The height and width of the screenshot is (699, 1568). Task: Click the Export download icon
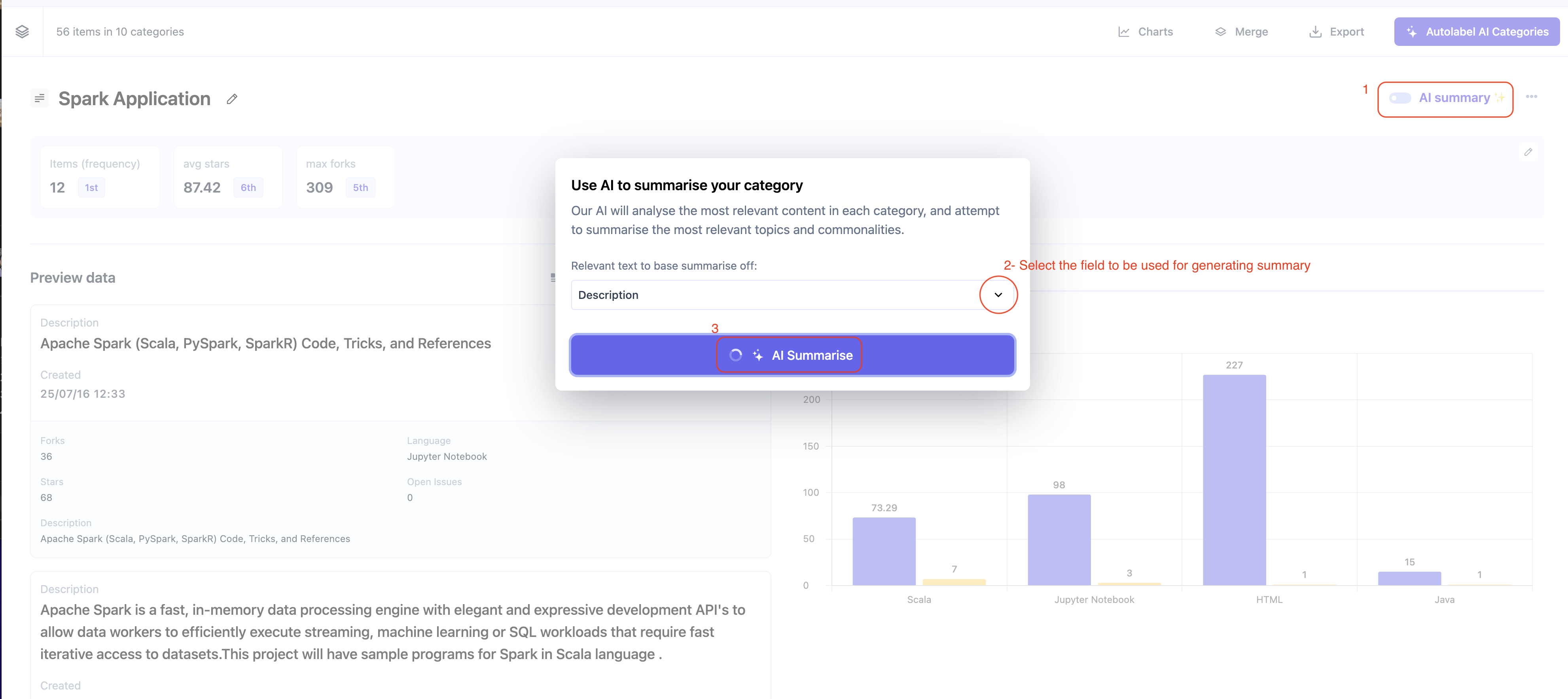pos(1315,32)
